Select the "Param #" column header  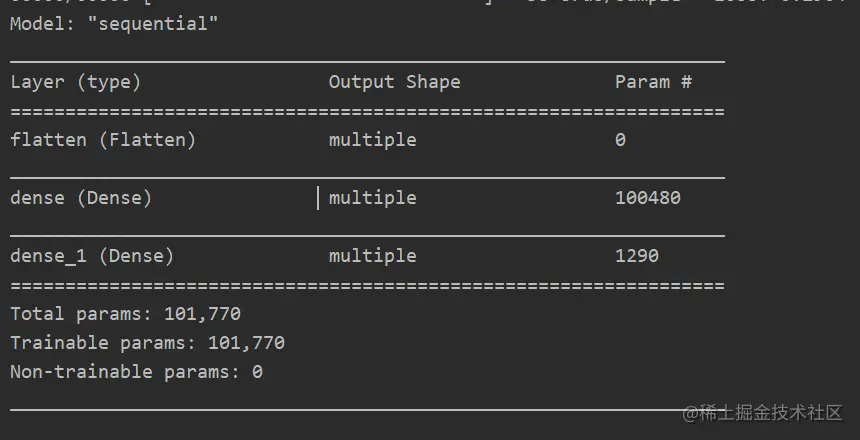tap(653, 82)
